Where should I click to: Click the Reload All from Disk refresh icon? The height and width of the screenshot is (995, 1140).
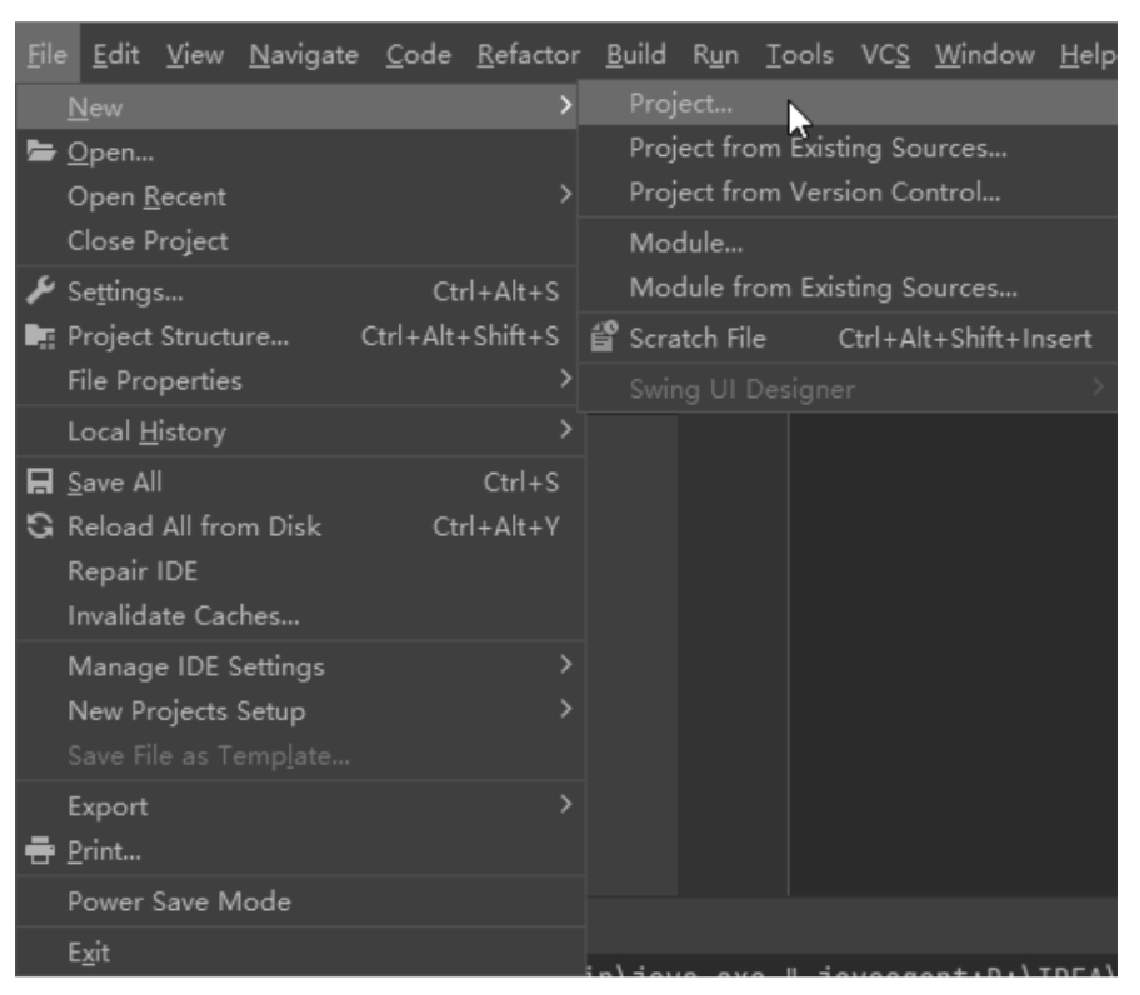pos(40,525)
